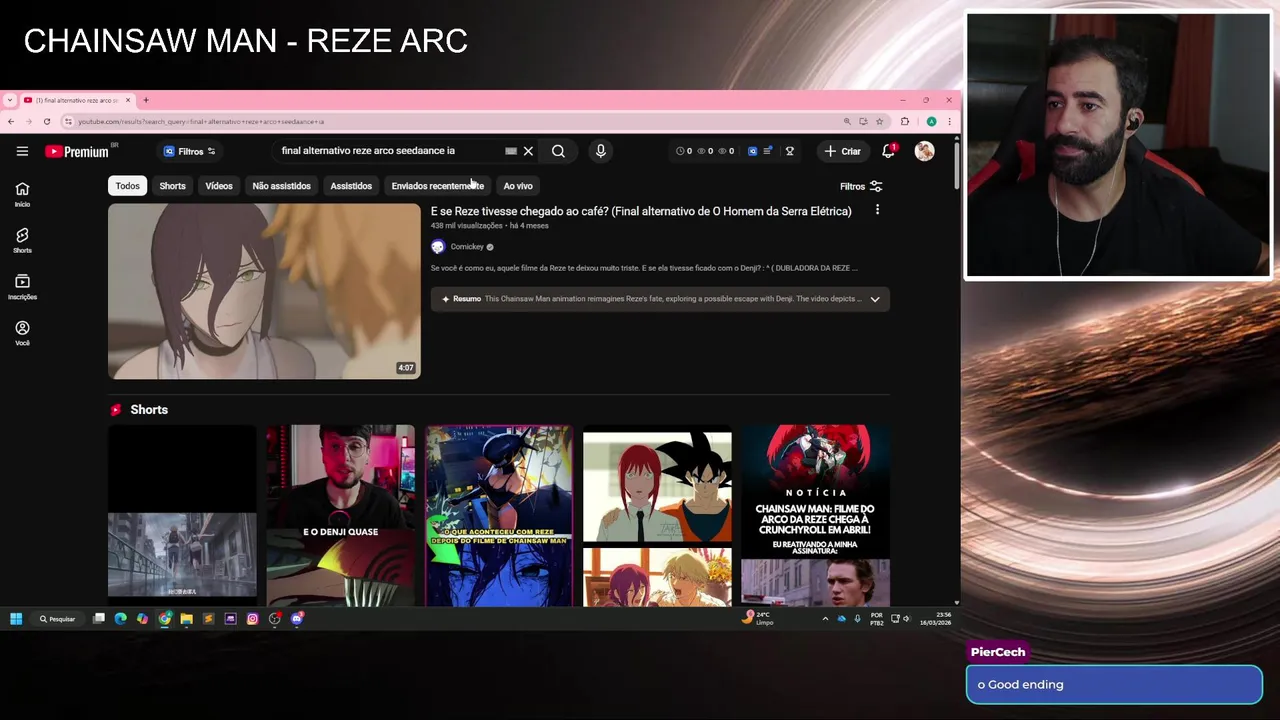Open the video titled E se Reze tivesse chegado ao café

(x=641, y=211)
